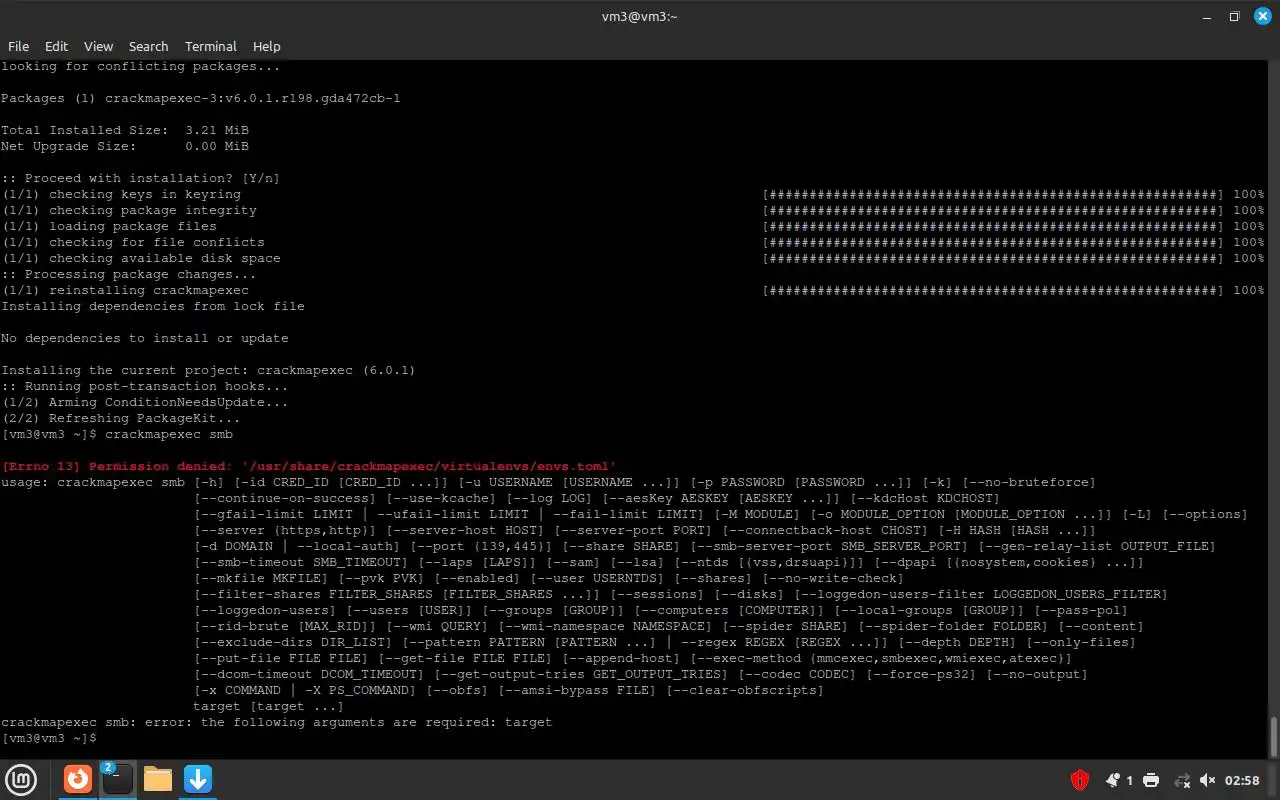Open the Search menu
This screenshot has width=1280, height=800.
[148, 46]
